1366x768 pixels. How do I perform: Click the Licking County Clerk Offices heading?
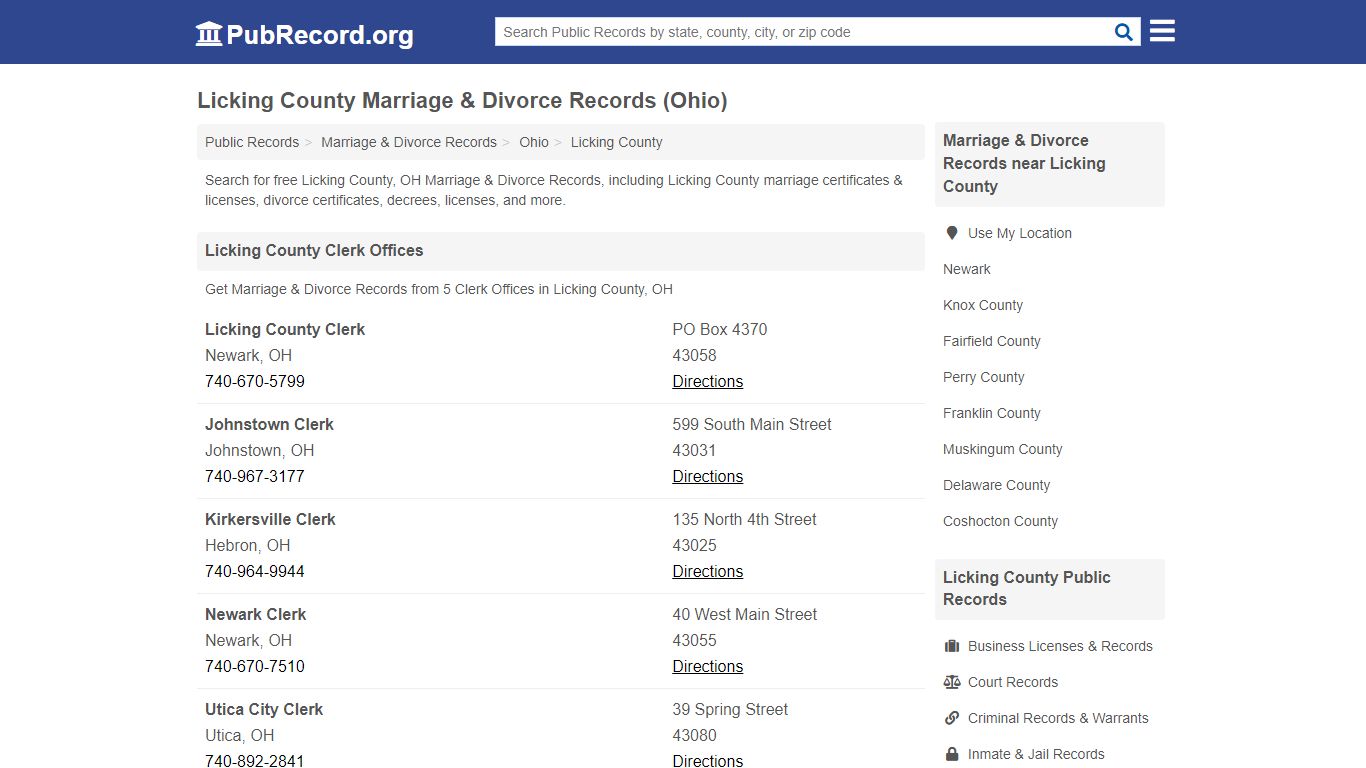coord(314,250)
